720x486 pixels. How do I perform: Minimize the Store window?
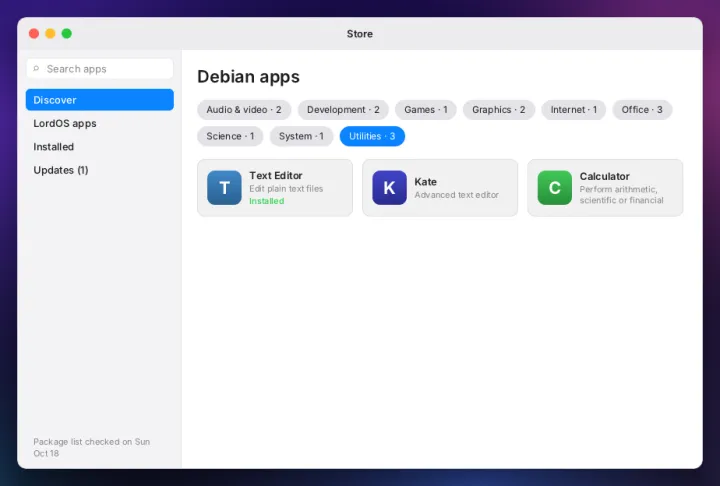(x=51, y=34)
